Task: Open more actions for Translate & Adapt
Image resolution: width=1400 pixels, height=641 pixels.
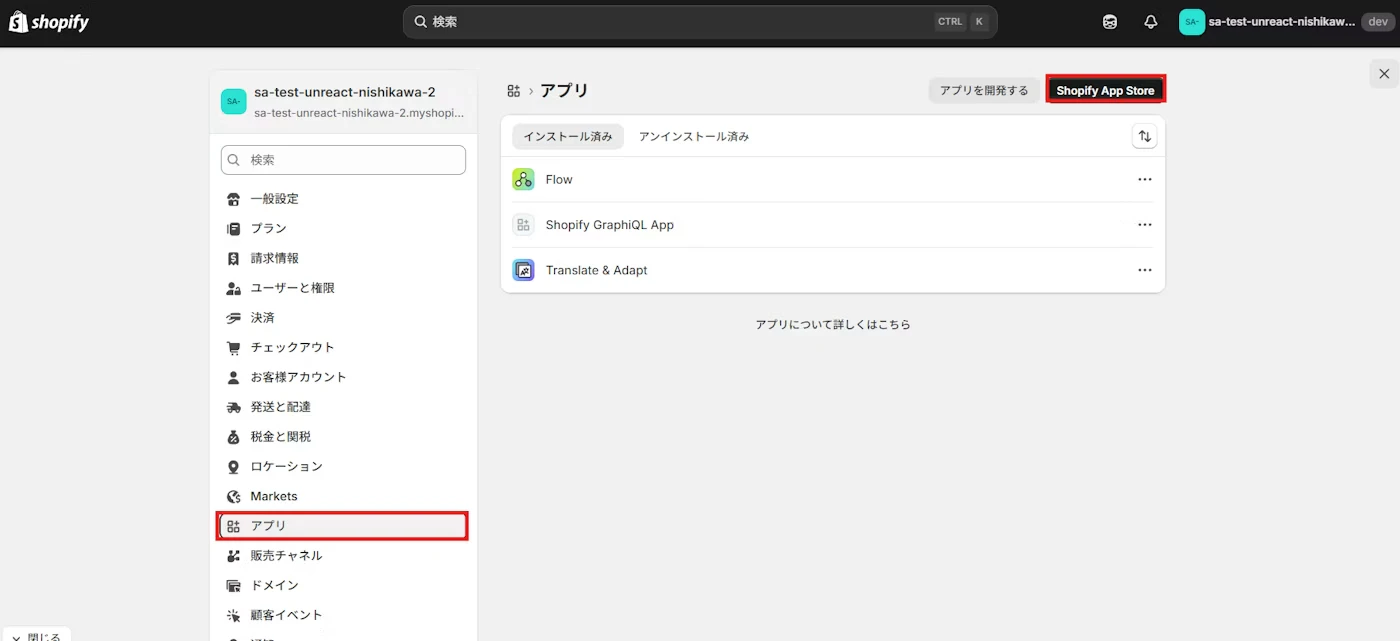Action: point(1145,270)
